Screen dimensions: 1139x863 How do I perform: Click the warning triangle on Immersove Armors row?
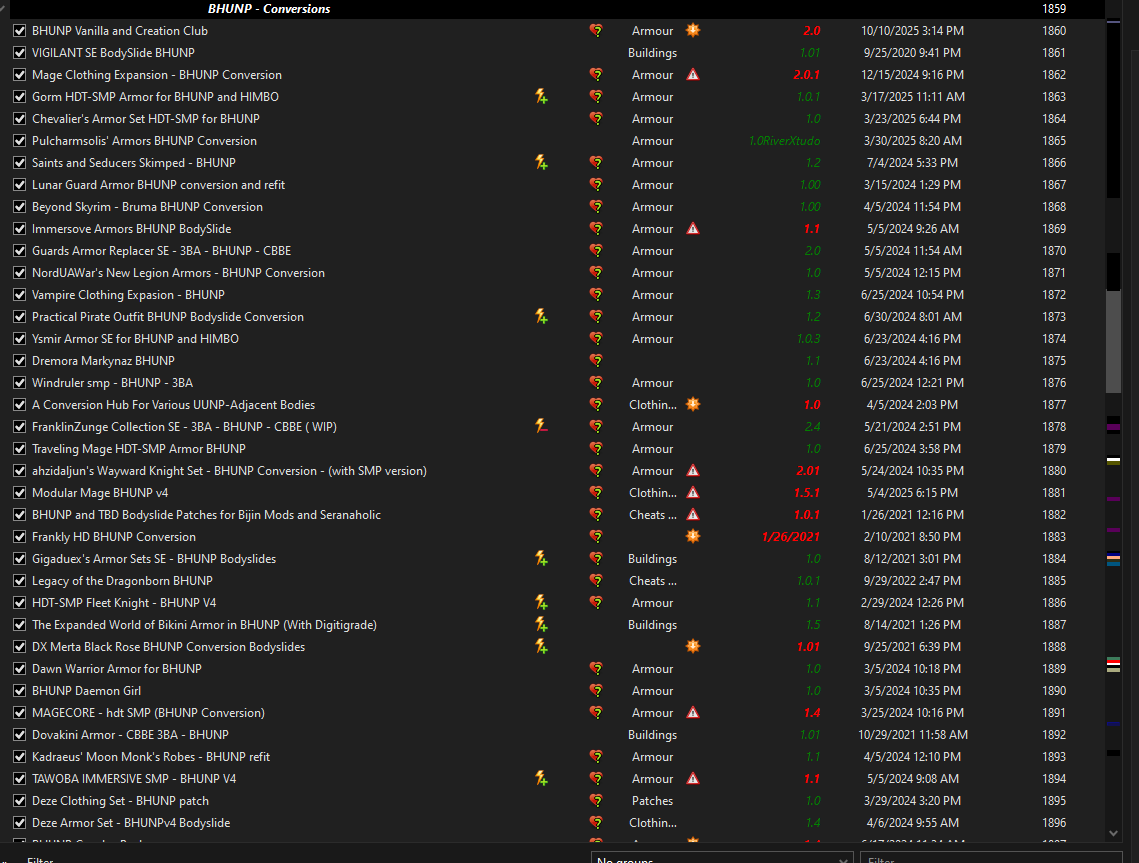(693, 229)
